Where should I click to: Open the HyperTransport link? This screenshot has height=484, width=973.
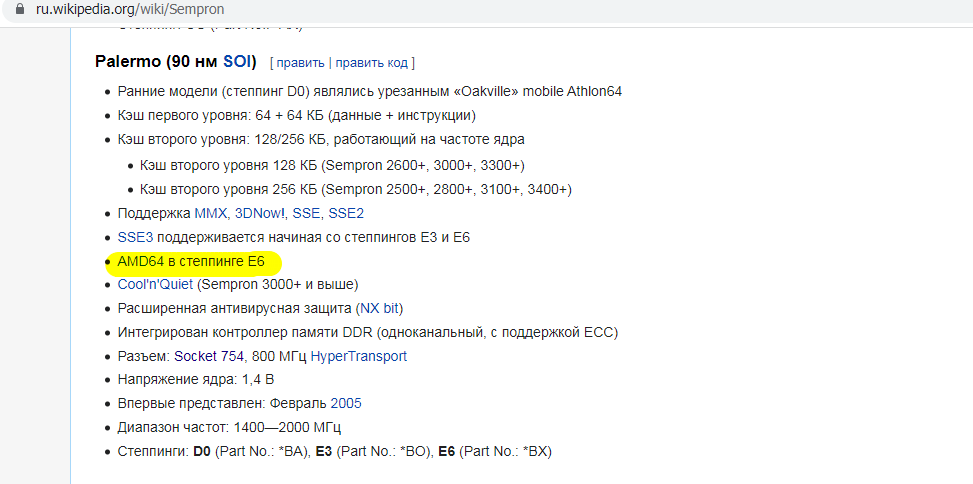[x=358, y=356]
